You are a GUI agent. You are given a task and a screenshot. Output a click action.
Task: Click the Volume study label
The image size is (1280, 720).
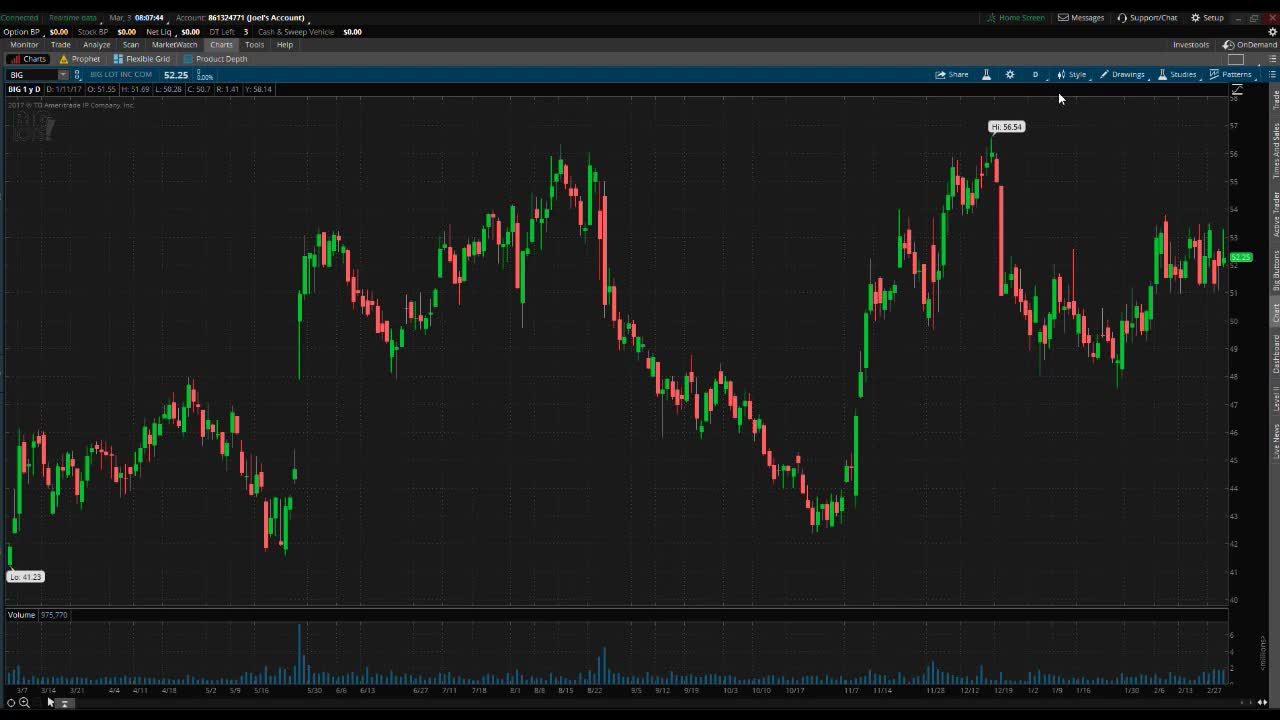pyautogui.click(x=21, y=615)
